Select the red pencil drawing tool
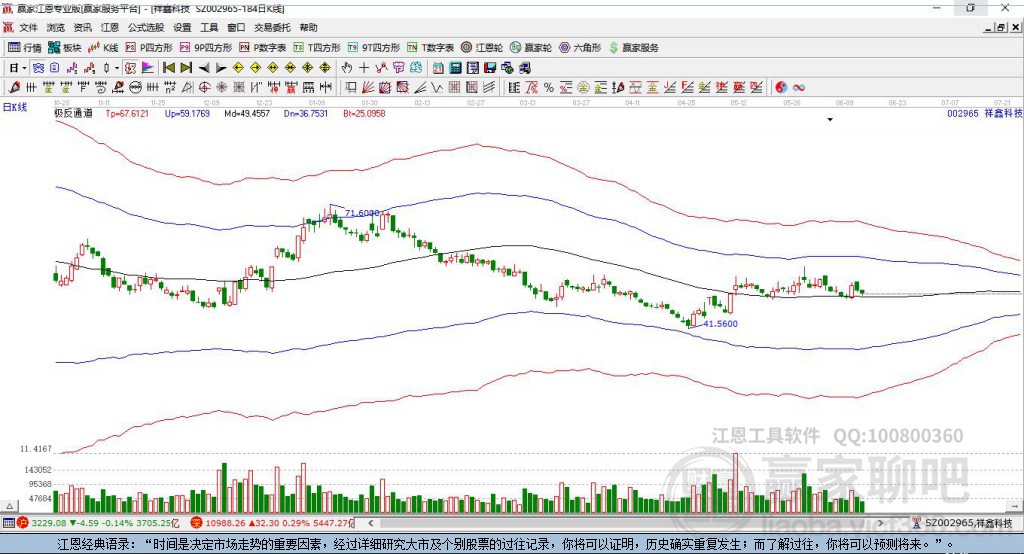This screenshot has width=1024, height=554. pyautogui.click(x=14, y=88)
